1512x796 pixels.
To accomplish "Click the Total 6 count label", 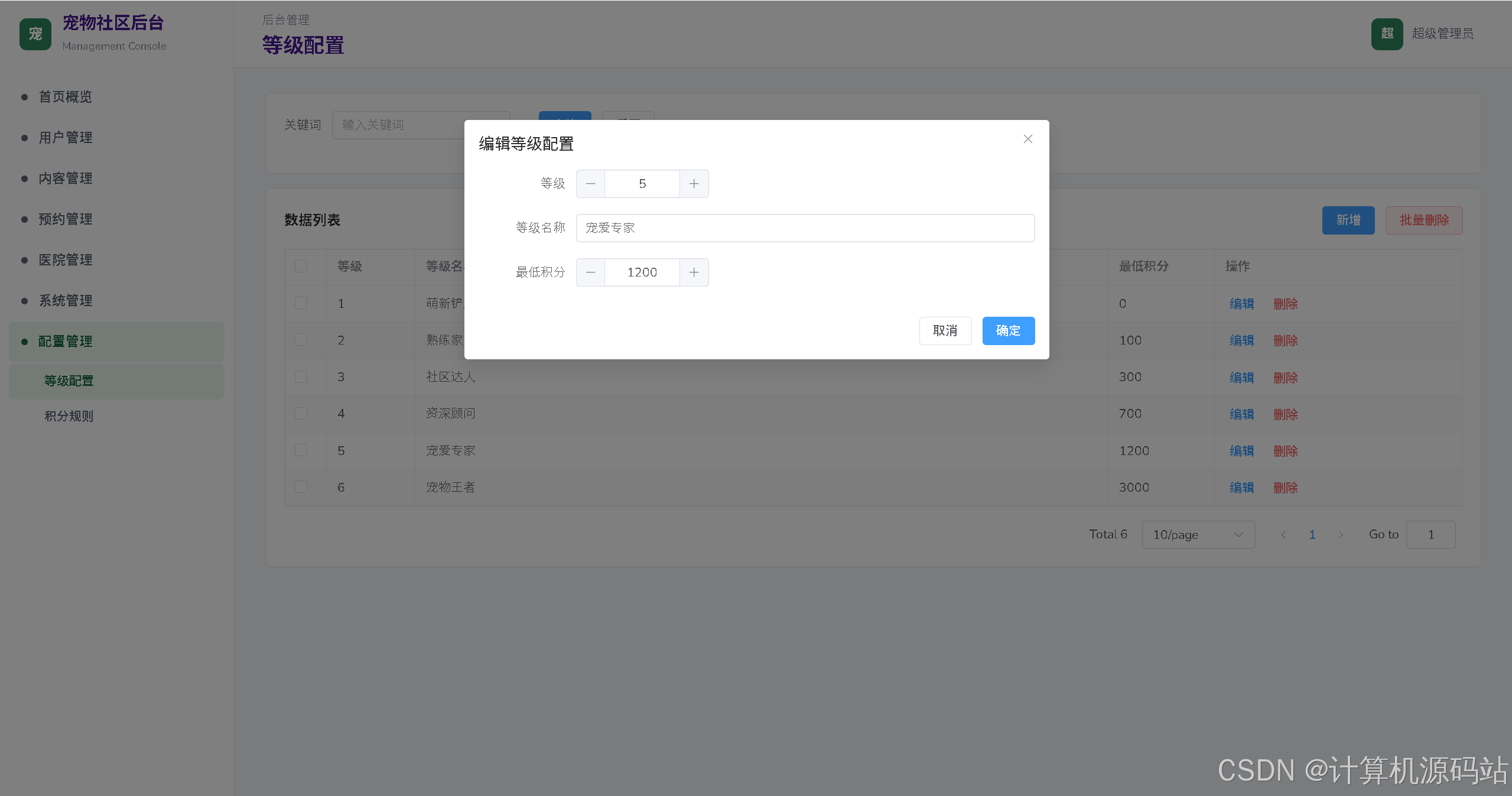I will (1108, 534).
